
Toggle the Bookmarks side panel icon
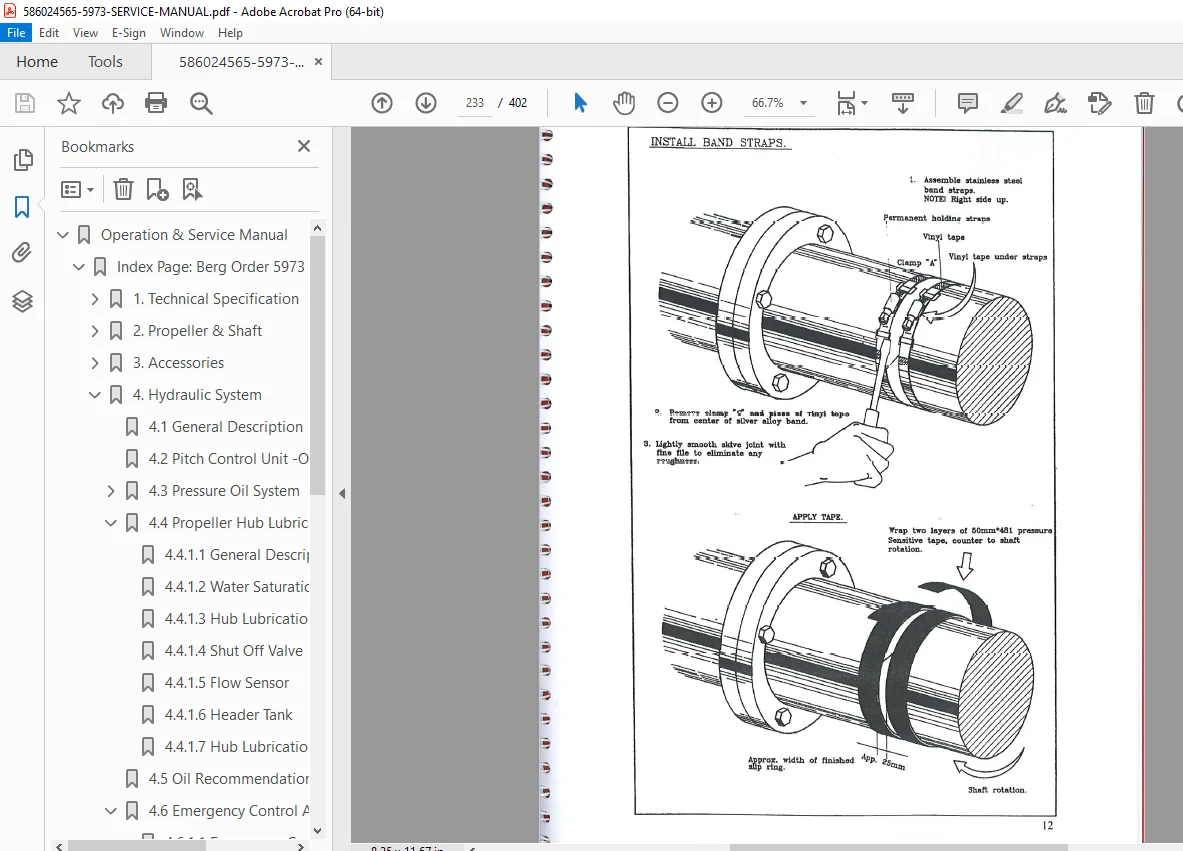[22, 207]
